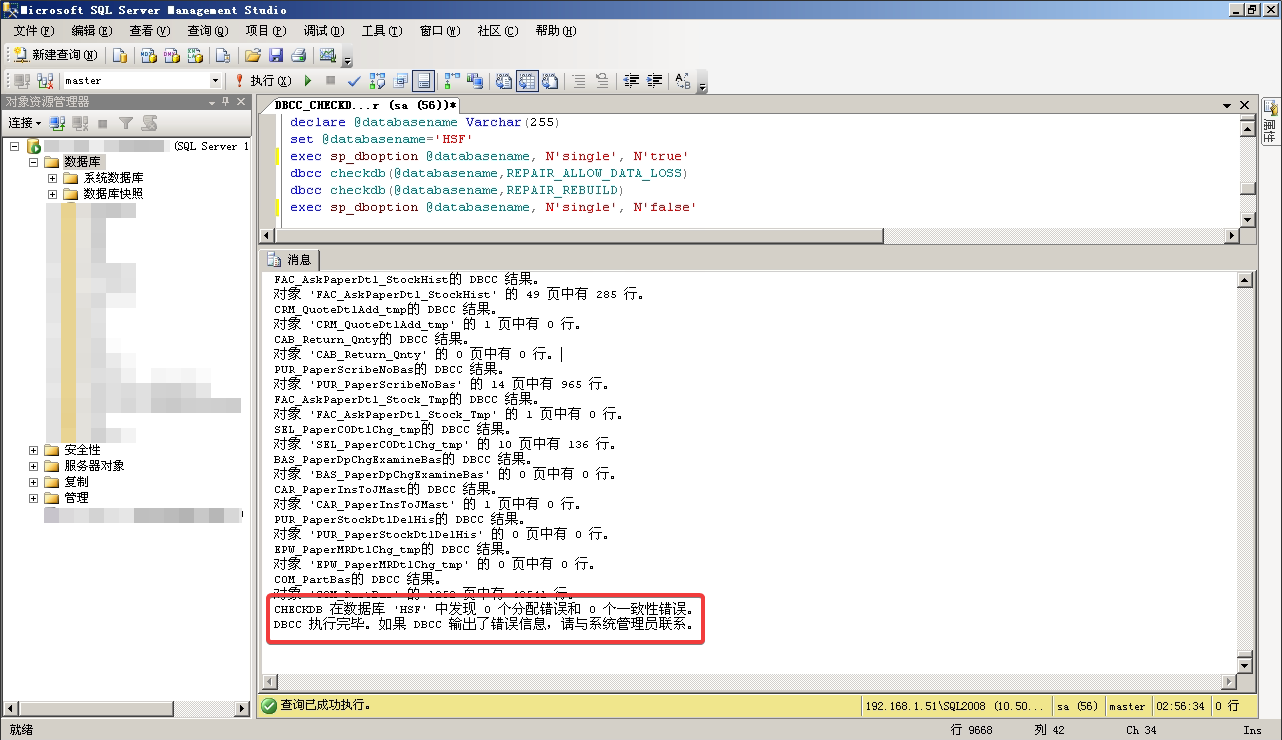
Task: Toggle the results to text mode button
Action: pos(504,80)
